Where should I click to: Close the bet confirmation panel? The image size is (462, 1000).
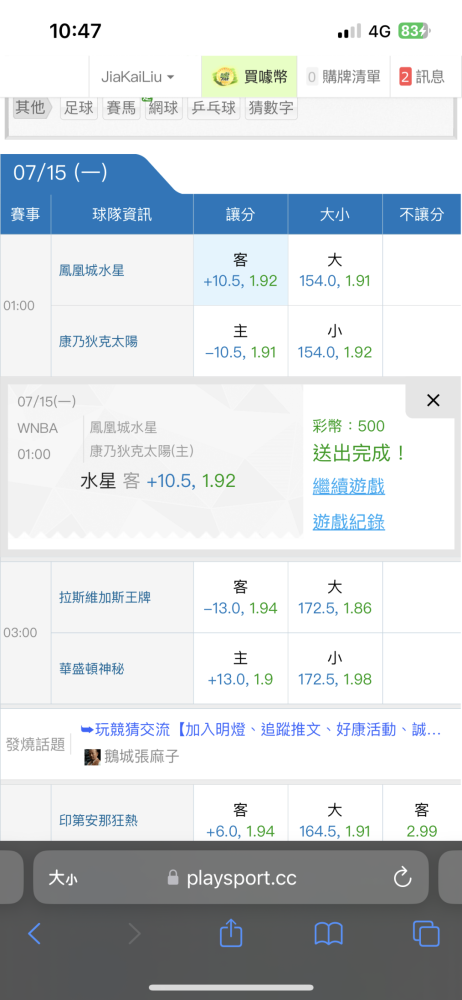pos(433,401)
